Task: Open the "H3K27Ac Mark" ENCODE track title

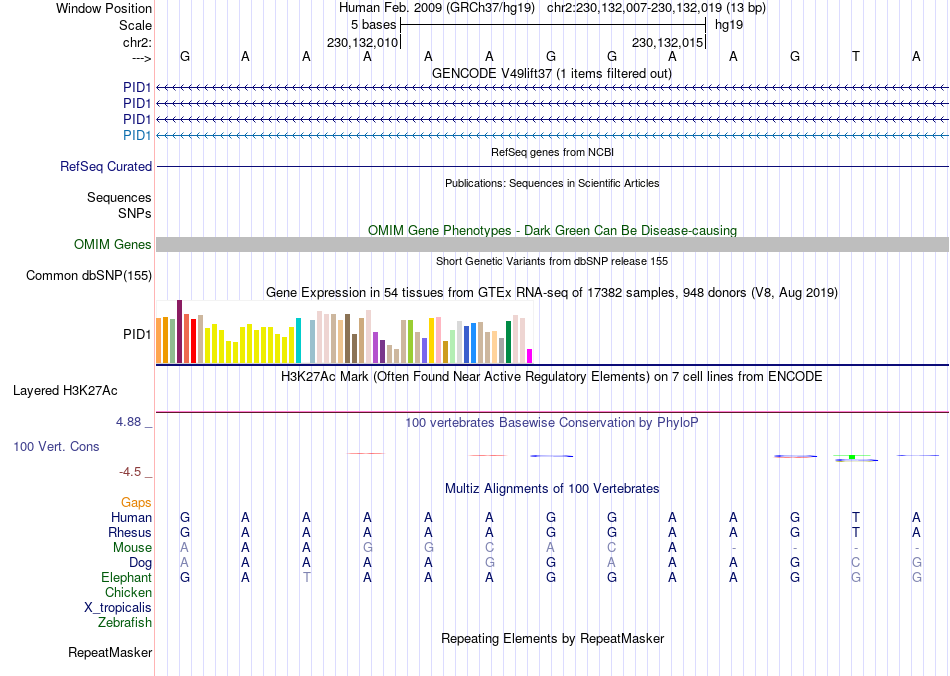Action: tap(552, 376)
